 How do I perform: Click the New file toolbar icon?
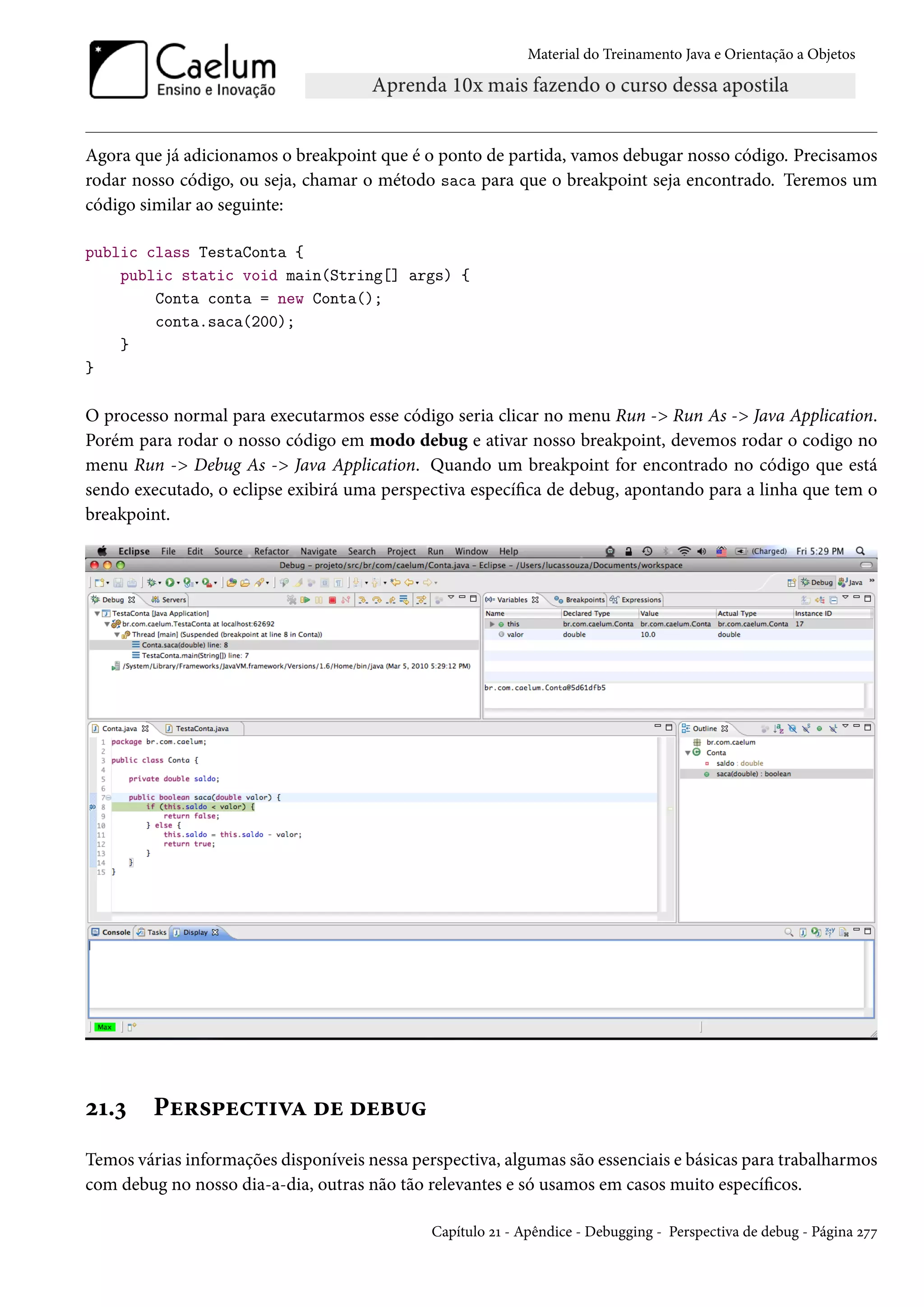tap(100, 582)
